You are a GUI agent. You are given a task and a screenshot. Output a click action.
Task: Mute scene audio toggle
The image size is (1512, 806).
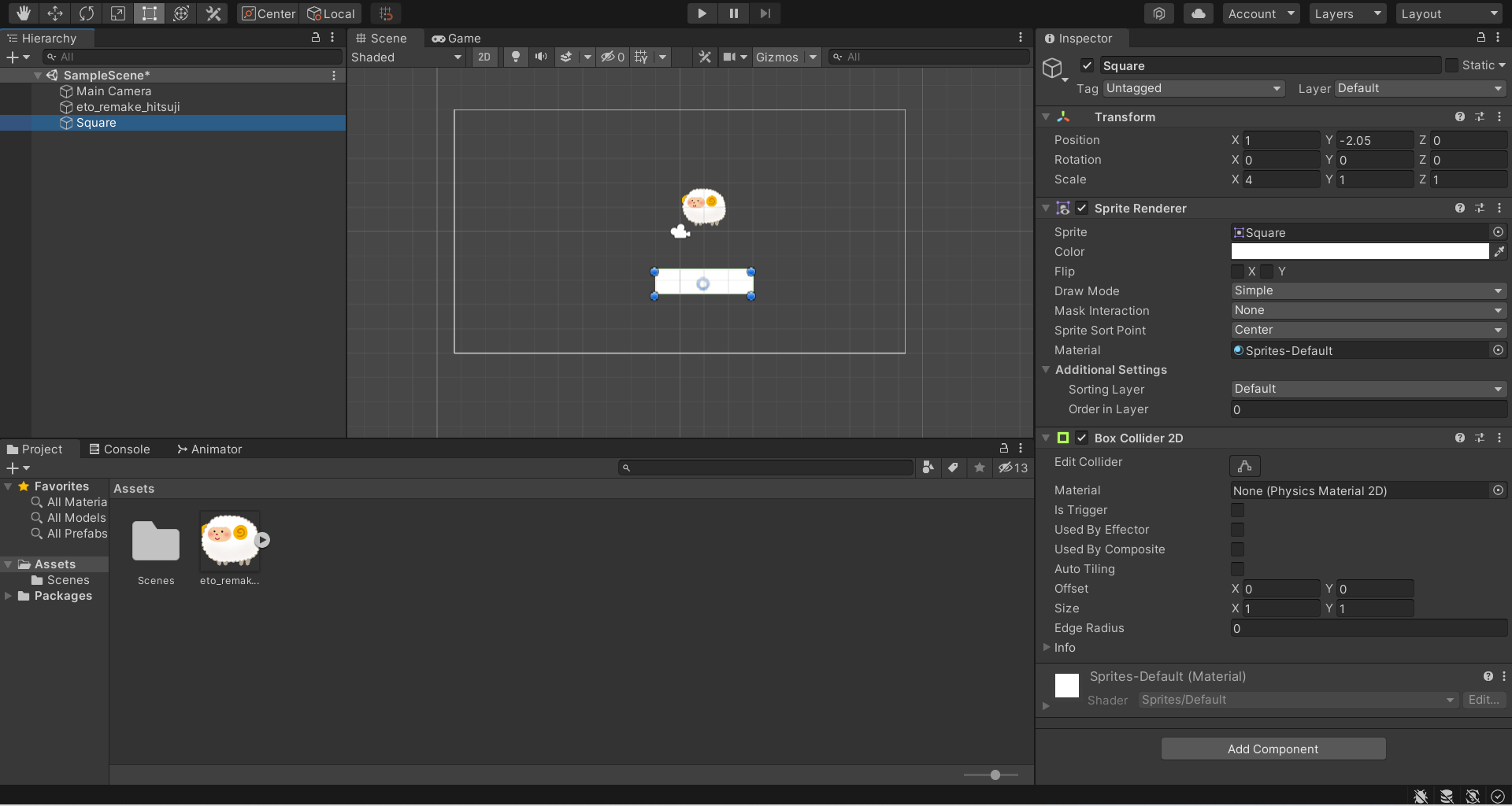(541, 57)
